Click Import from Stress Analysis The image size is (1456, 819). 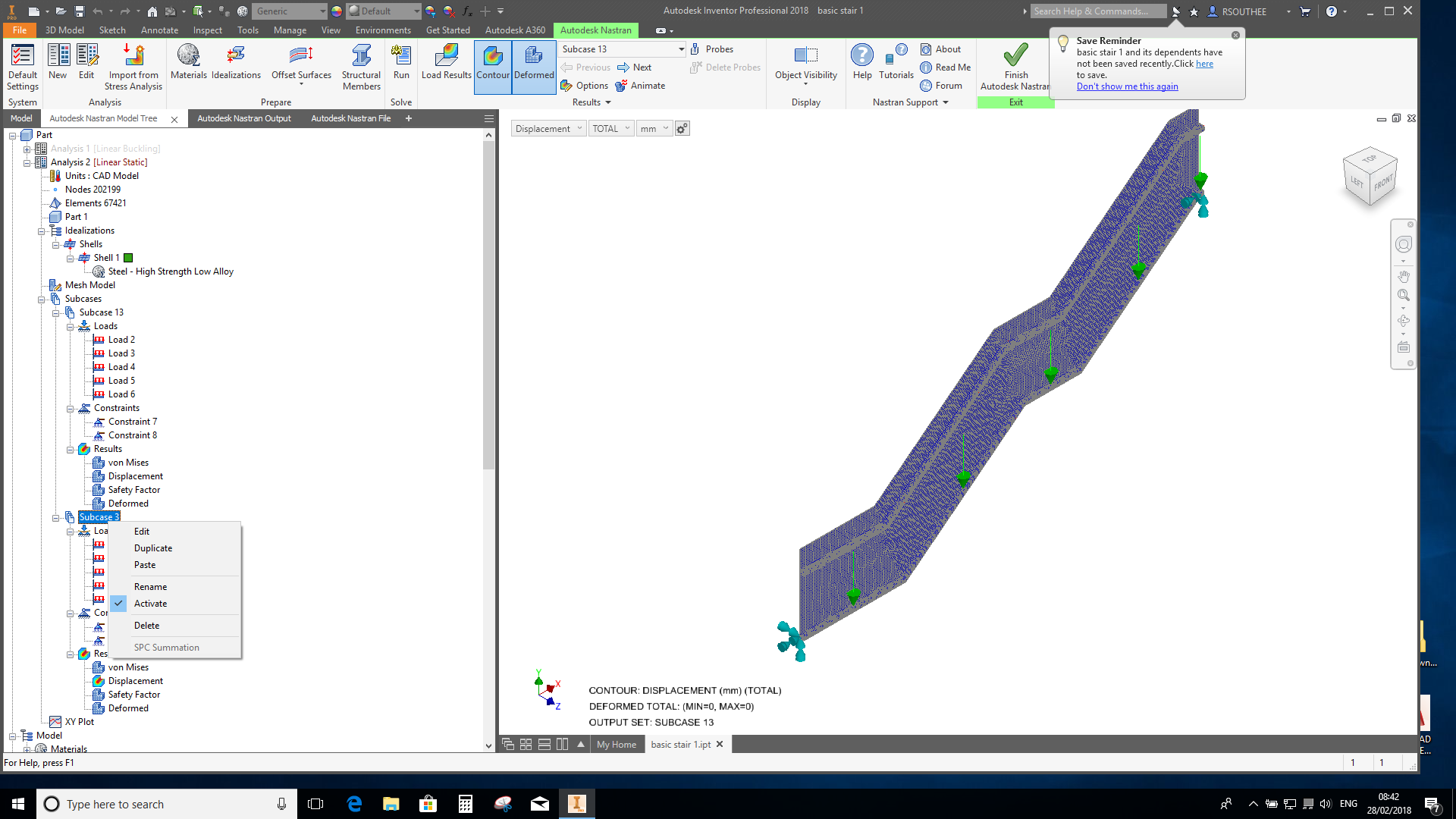point(133,64)
